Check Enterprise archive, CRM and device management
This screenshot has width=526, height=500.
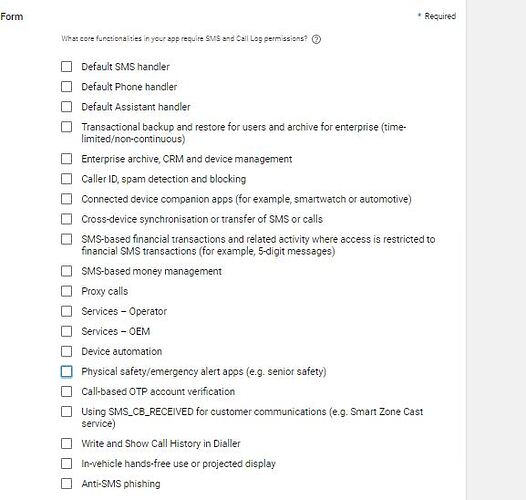coord(66,159)
